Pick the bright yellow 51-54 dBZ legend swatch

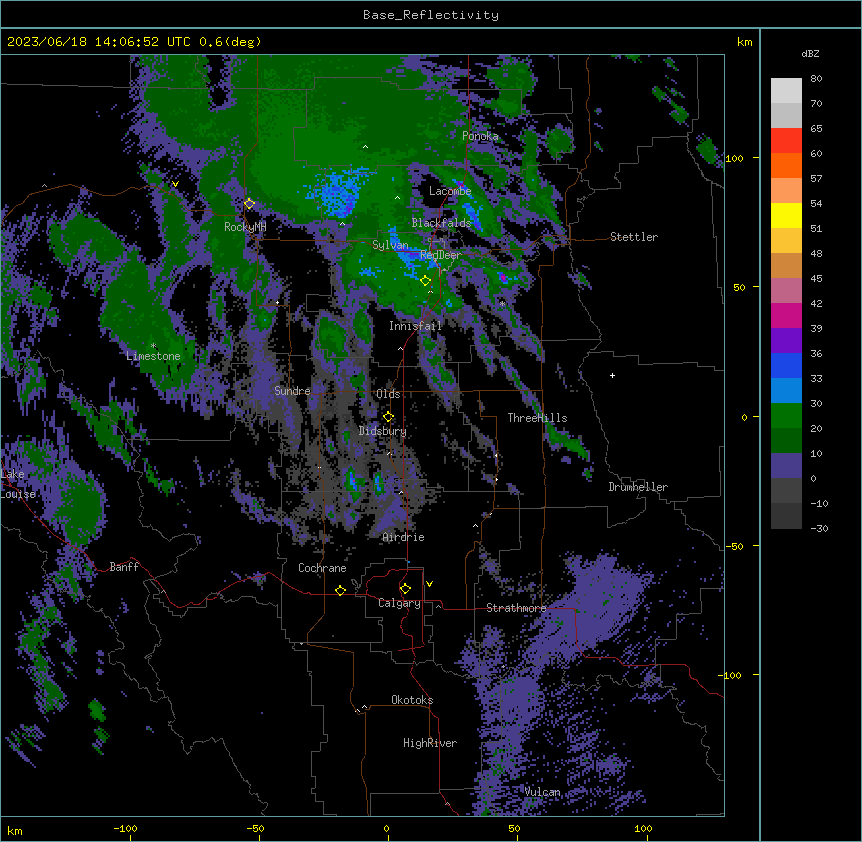[786, 215]
